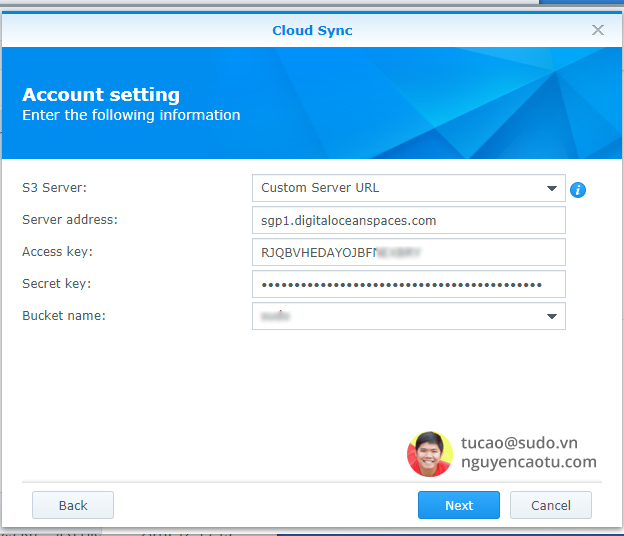The height and width of the screenshot is (536, 624).
Task: Proceed with the Next button
Action: click(x=459, y=505)
